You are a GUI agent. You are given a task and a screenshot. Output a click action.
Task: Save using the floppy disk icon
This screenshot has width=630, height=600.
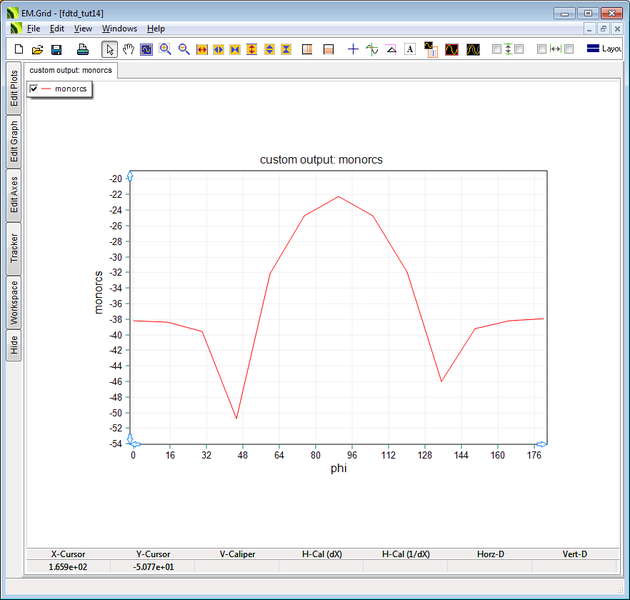[56, 49]
